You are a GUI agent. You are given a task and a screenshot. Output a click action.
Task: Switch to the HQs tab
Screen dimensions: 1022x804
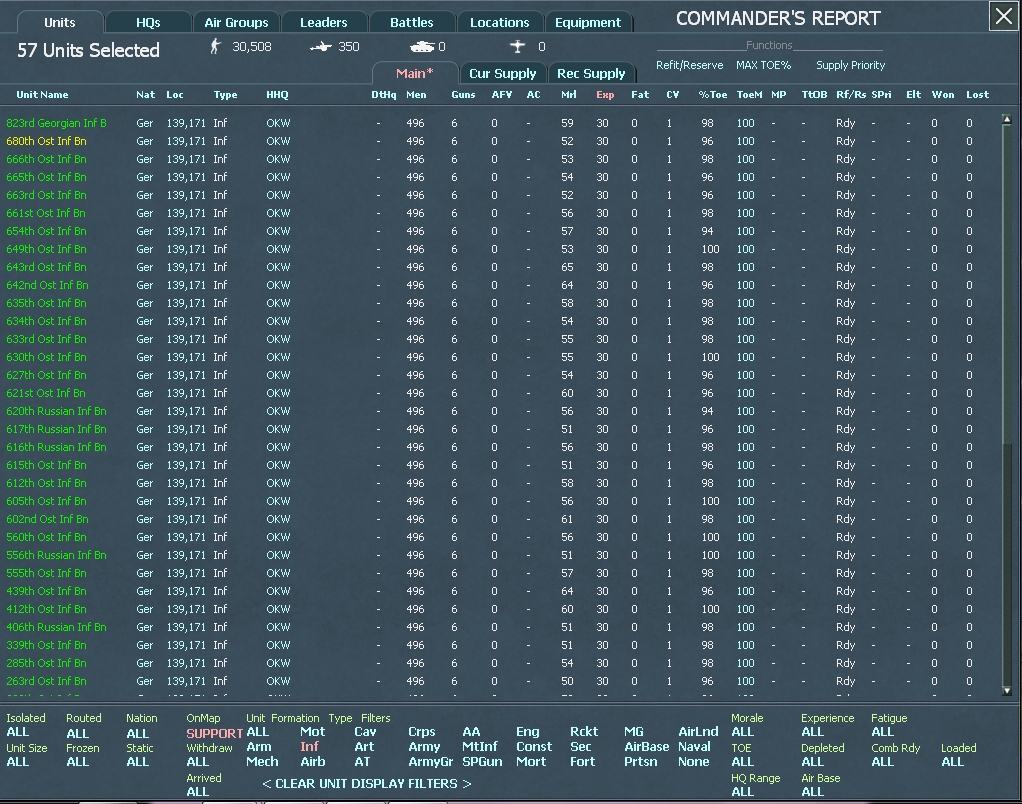148,22
